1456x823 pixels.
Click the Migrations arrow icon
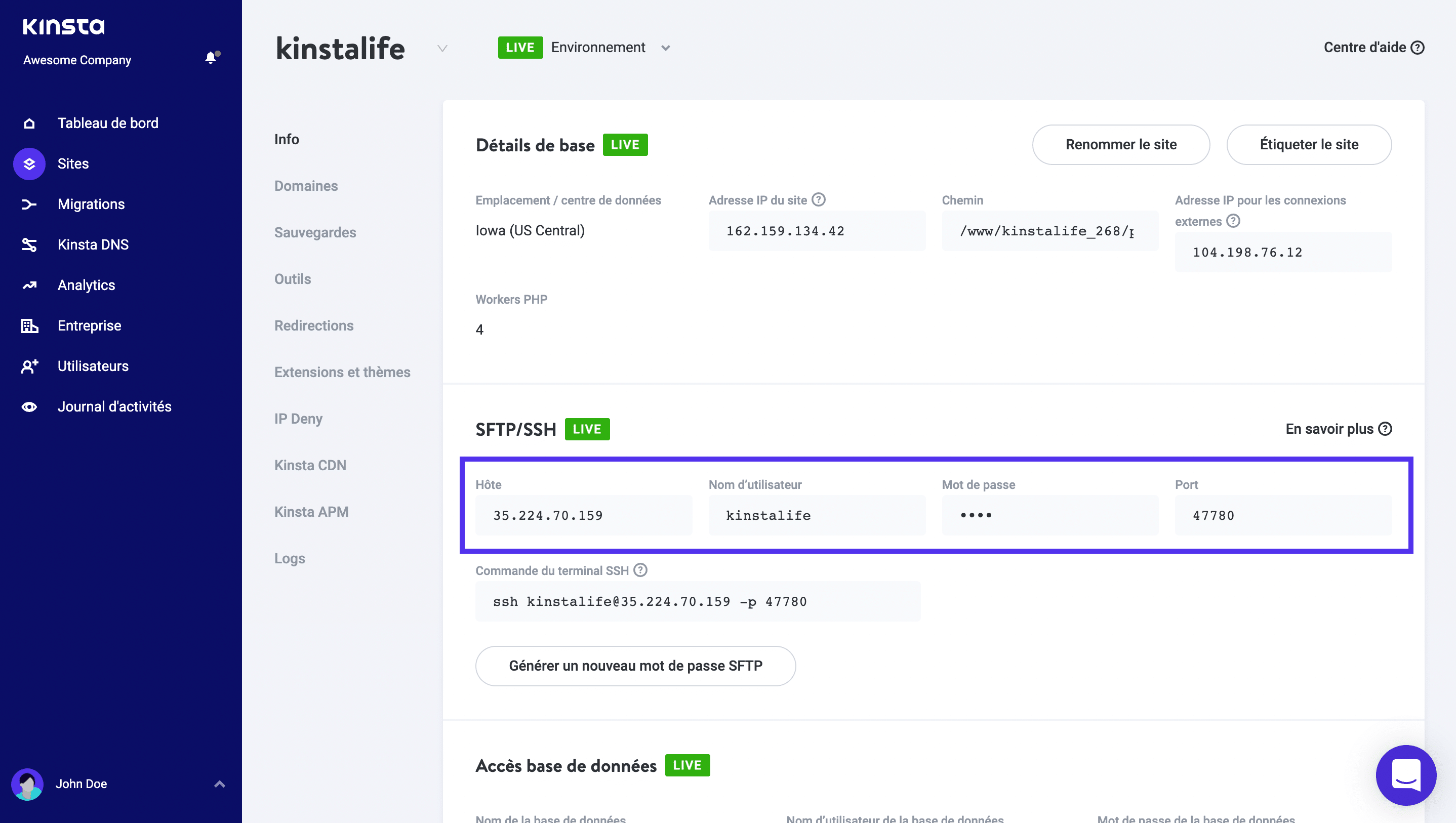click(29, 204)
